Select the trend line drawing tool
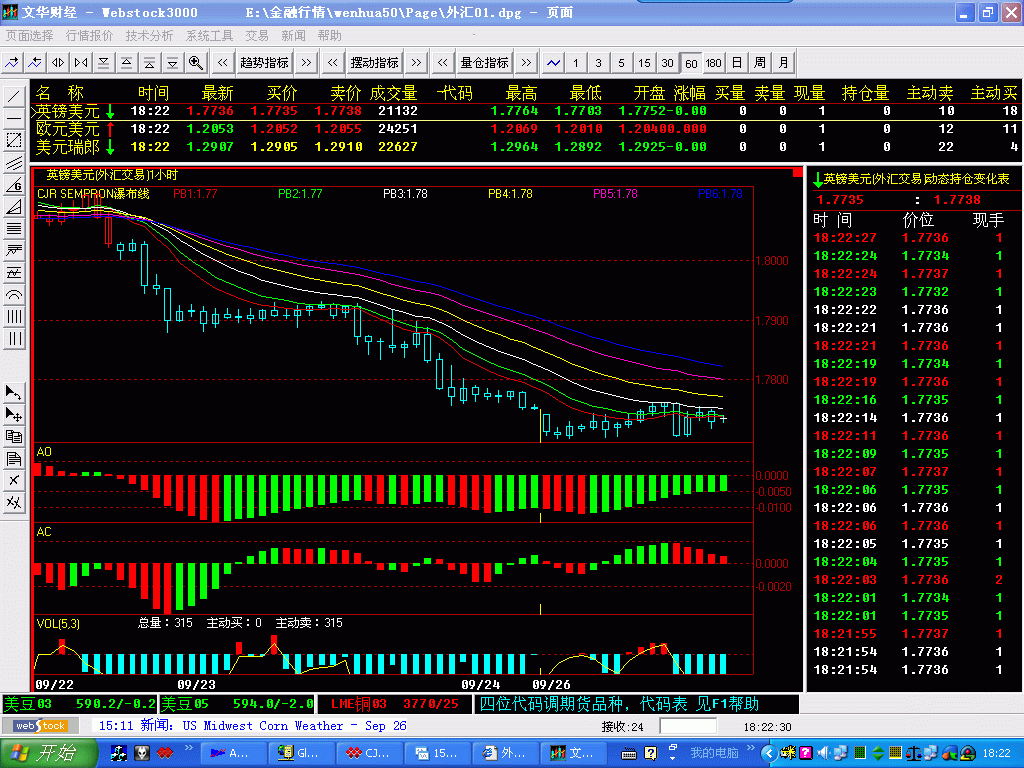The width and height of the screenshot is (1024, 768). (x=14, y=97)
